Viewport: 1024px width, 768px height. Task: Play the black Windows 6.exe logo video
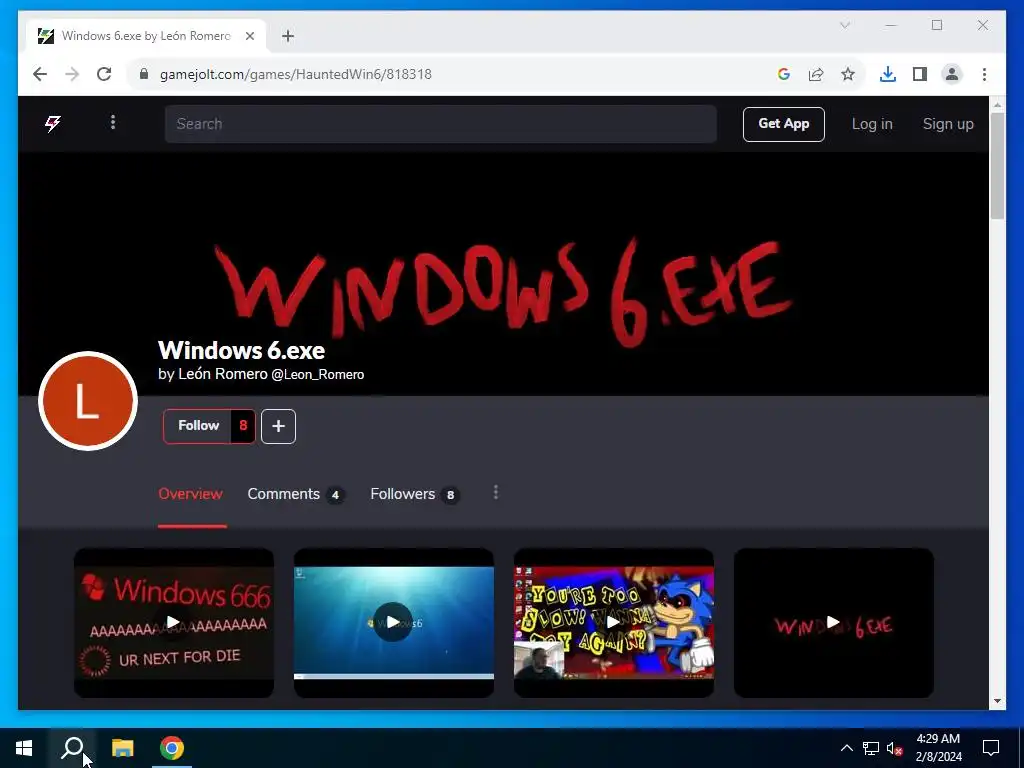[x=834, y=623]
